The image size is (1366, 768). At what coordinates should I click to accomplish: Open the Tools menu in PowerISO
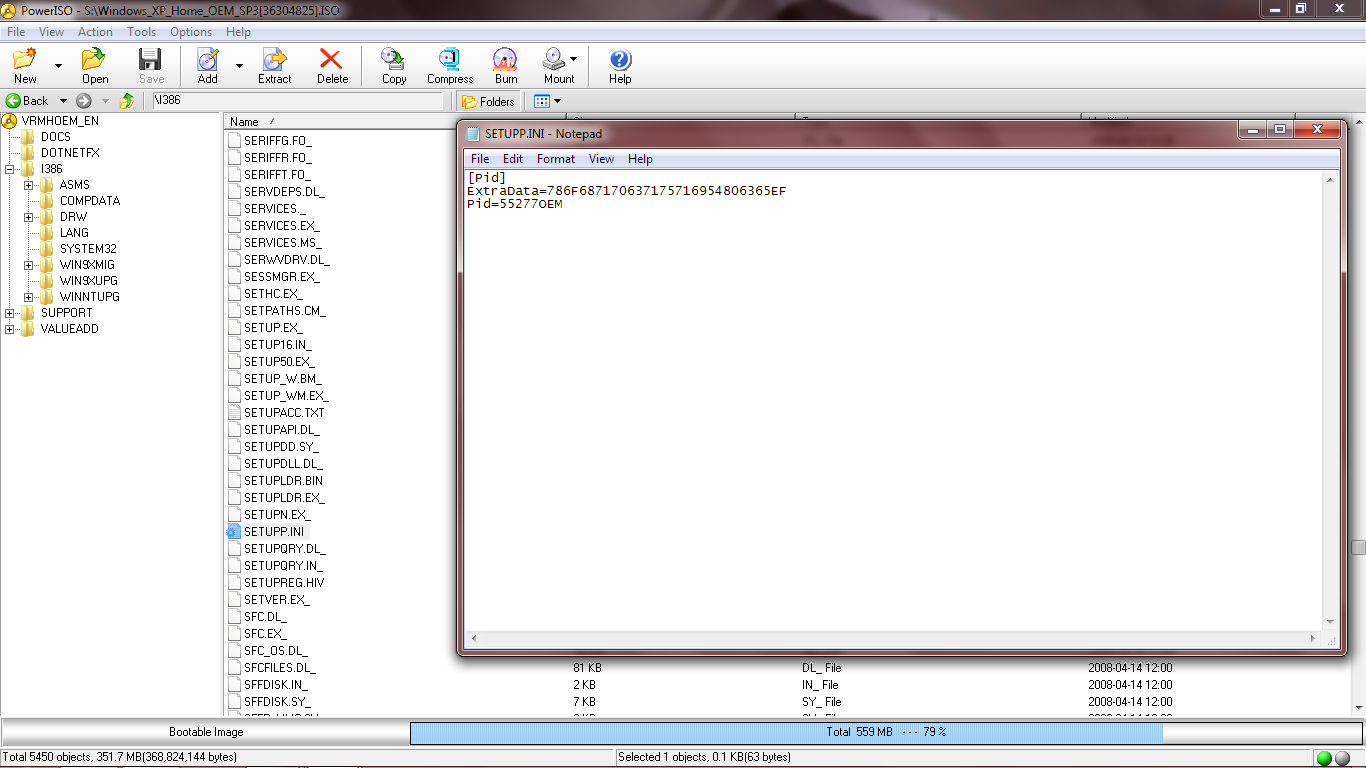click(141, 32)
